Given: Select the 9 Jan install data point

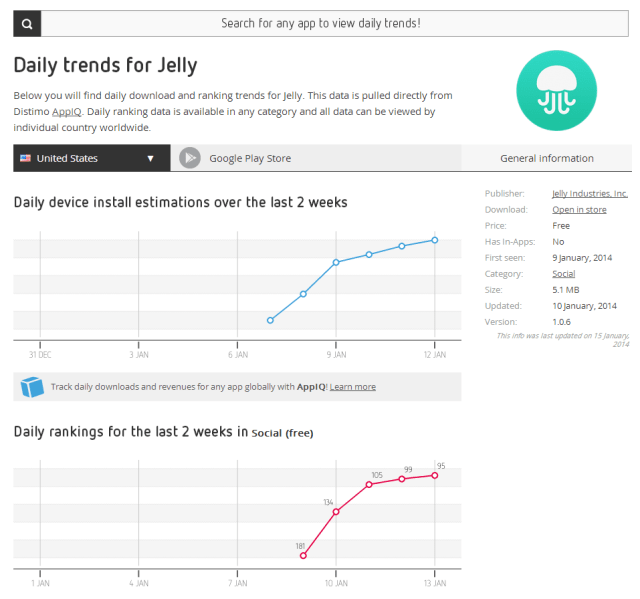Looking at the screenshot, I should click(336, 262).
